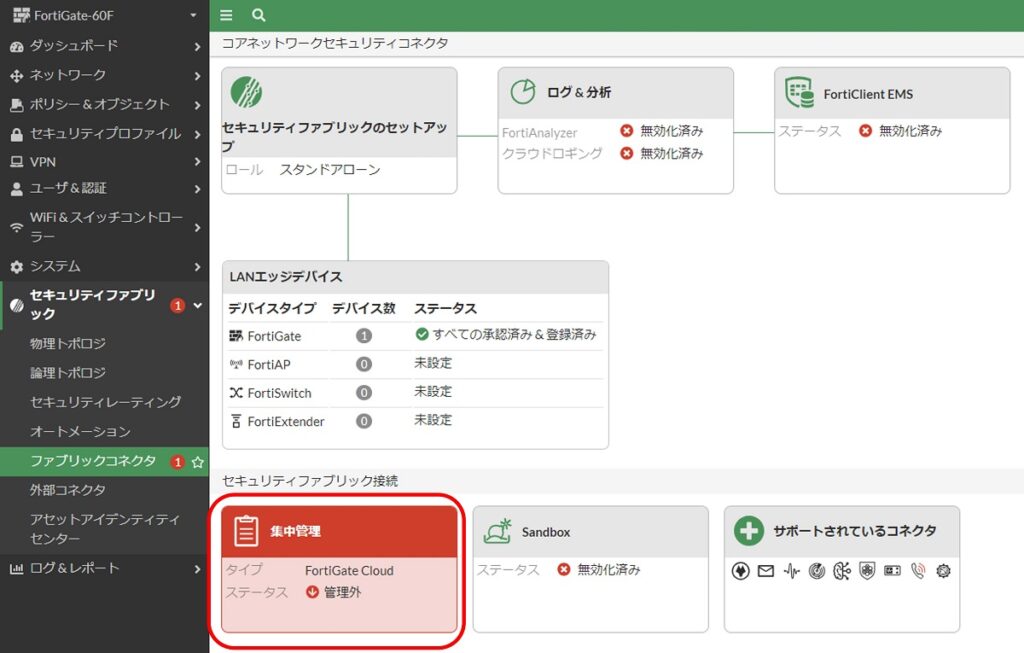
Task: Toggle favorite star beside ファブリックコネクタ
Action: pyautogui.click(x=198, y=462)
